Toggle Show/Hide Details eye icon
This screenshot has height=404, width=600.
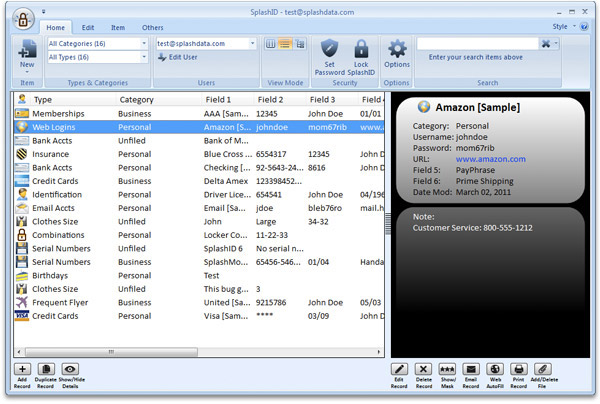(x=70, y=369)
